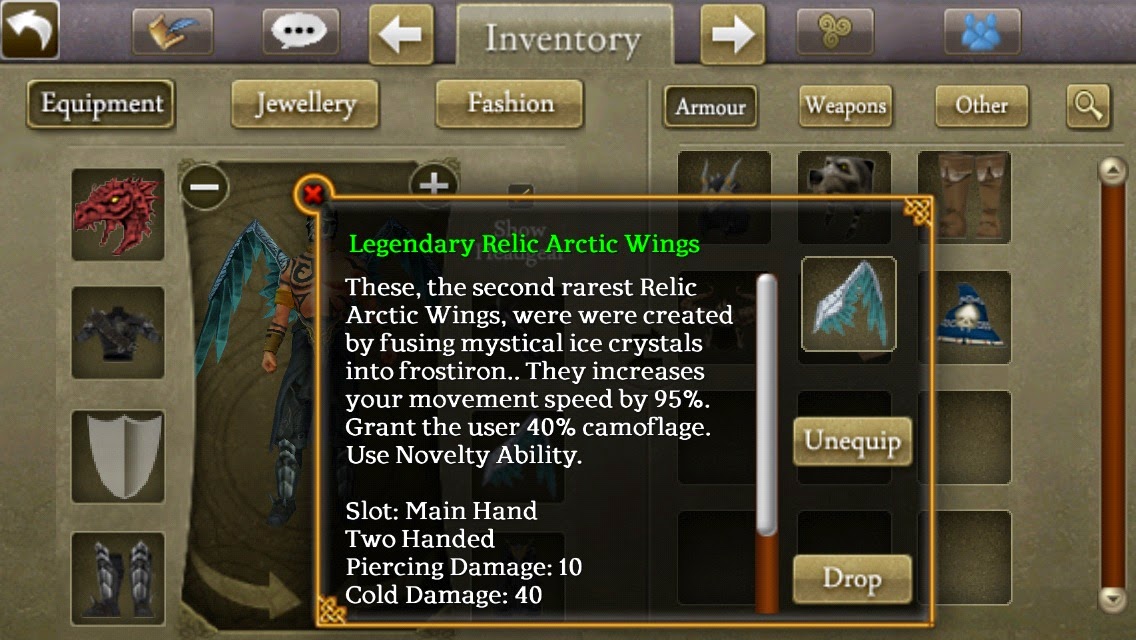Unequip the Arctic Wings
The height and width of the screenshot is (640, 1136).
click(852, 441)
